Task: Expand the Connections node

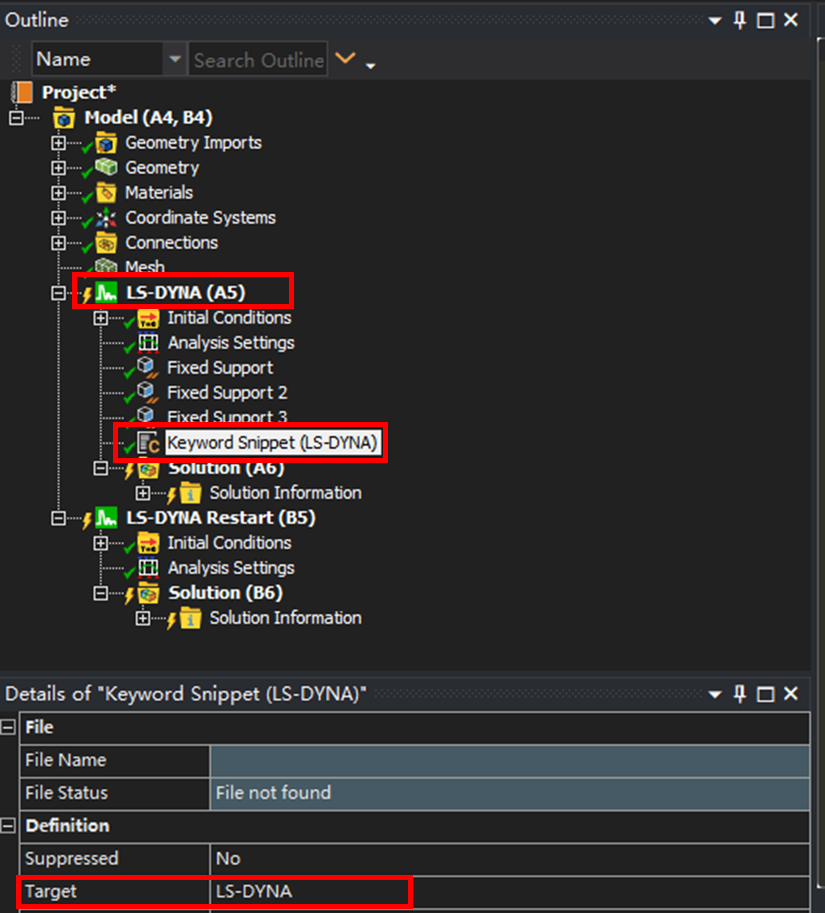Action: click(x=58, y=243)
